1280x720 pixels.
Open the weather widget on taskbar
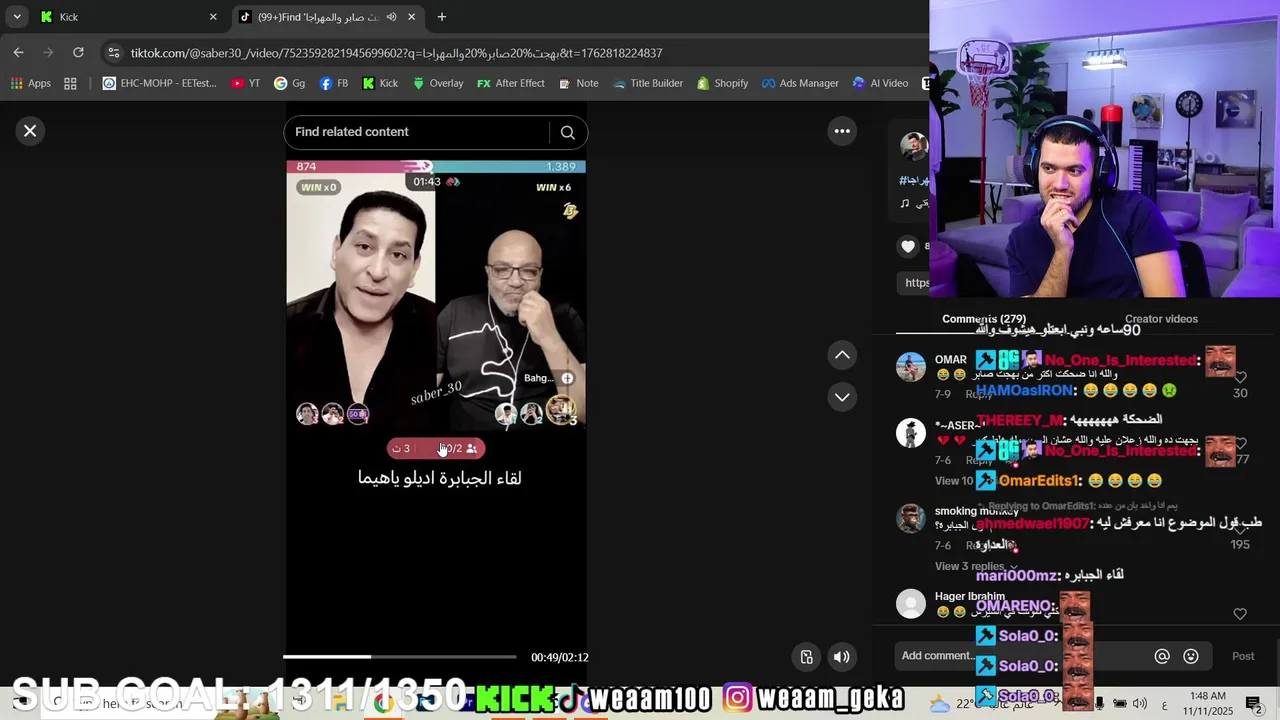click(x=980, y=704)
